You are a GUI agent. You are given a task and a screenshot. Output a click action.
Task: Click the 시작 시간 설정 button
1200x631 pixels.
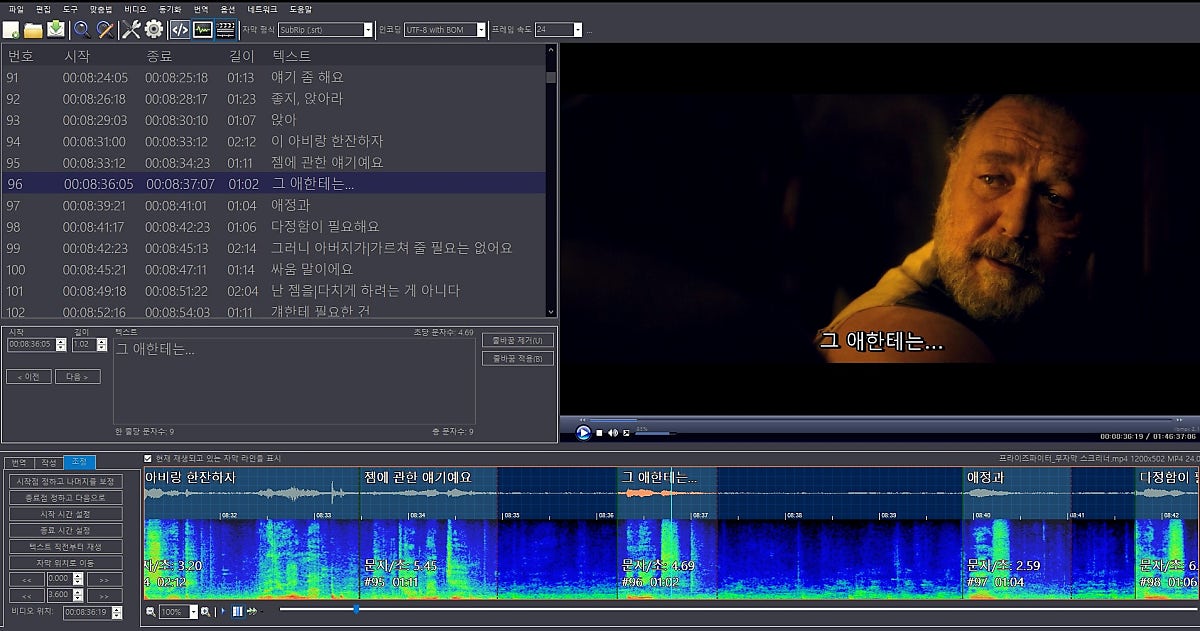pos(66,513)
